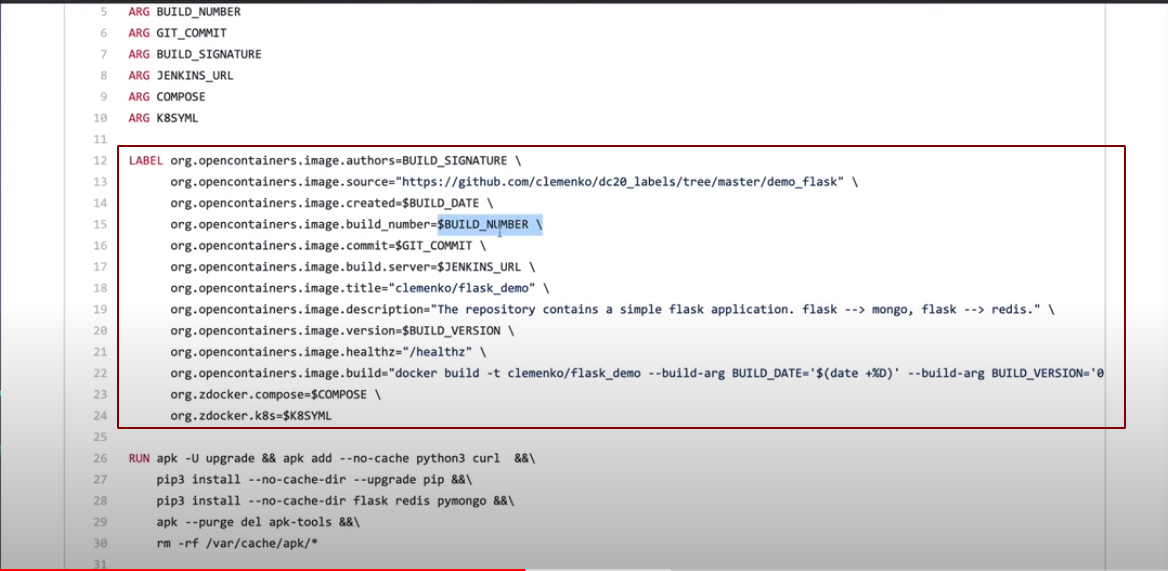Click K8SYML on the ARG line 10
The height and width of the screenshot is (571, 1168).
pyautogui.click(x=177, y=118)
